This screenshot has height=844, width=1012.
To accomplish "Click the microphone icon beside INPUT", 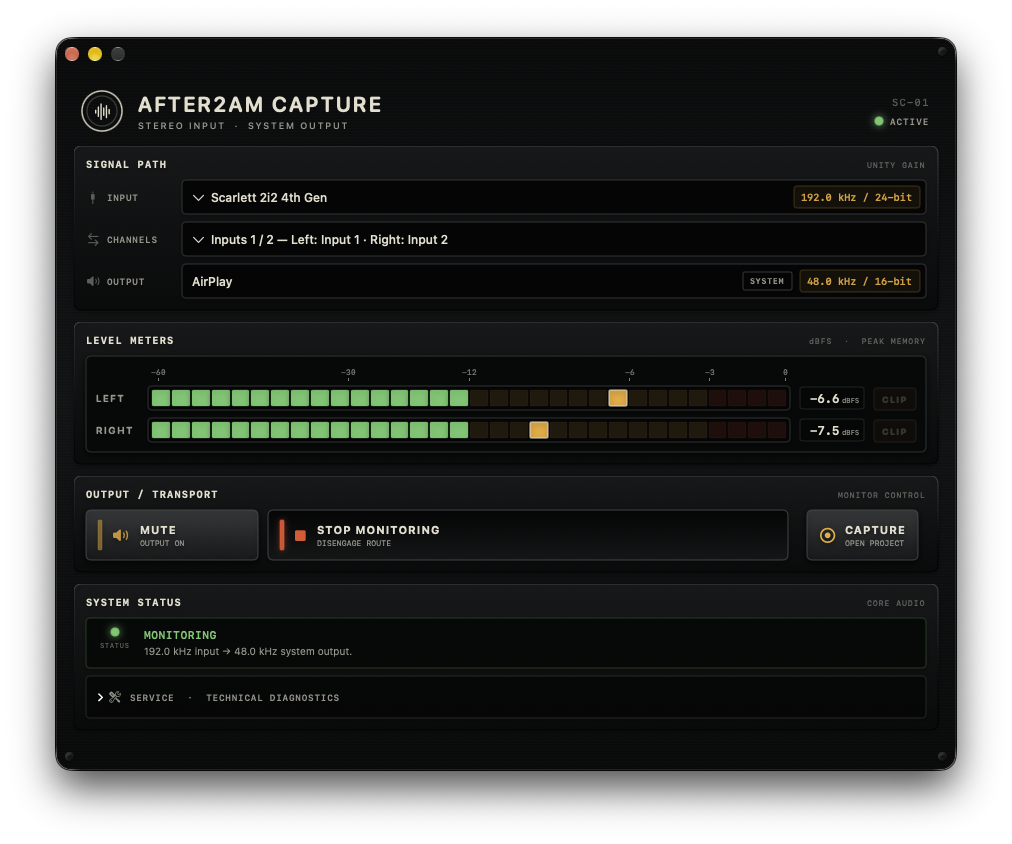I will 93,197.
